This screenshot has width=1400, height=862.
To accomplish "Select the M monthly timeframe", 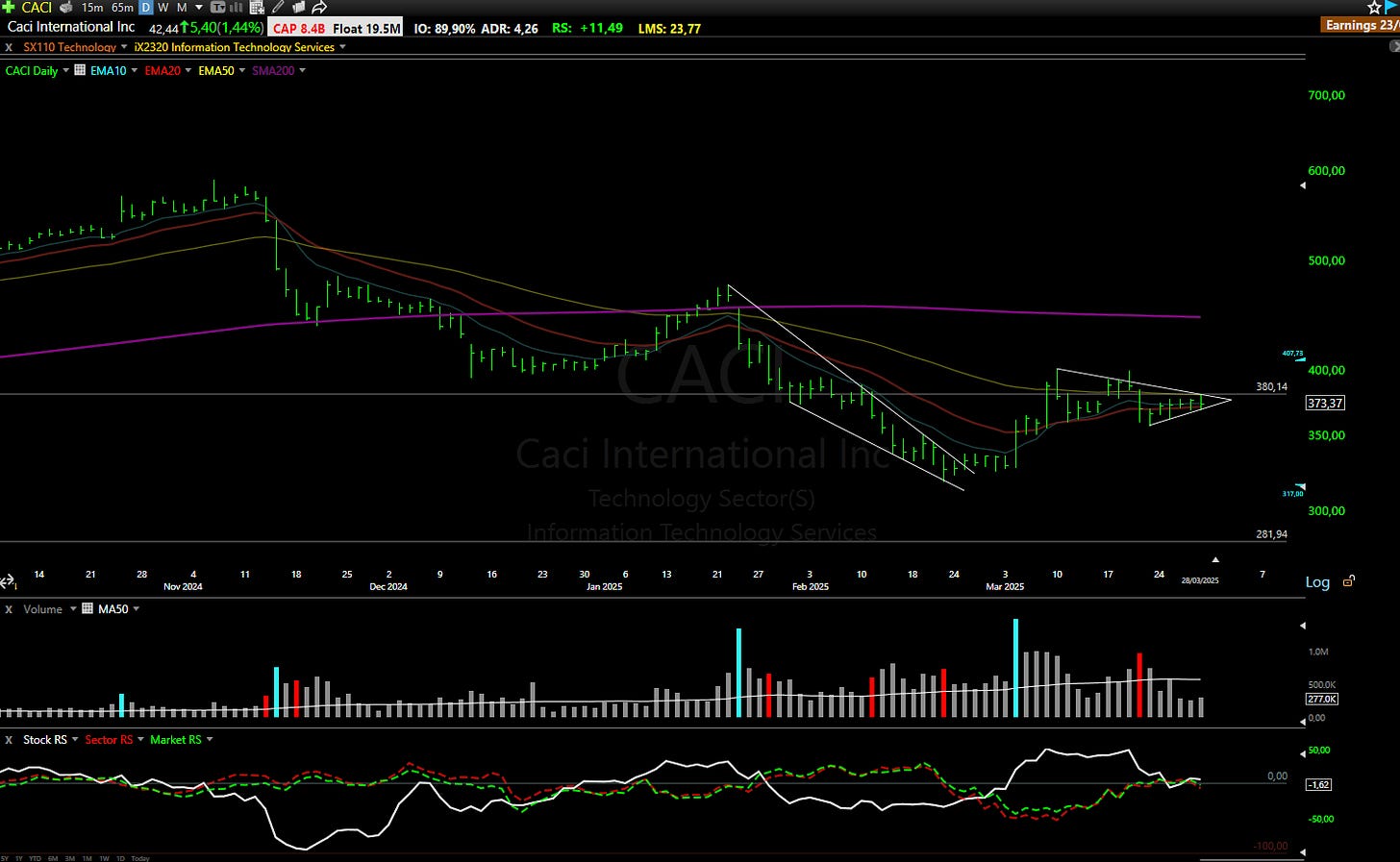I will [x=182, y=8].
